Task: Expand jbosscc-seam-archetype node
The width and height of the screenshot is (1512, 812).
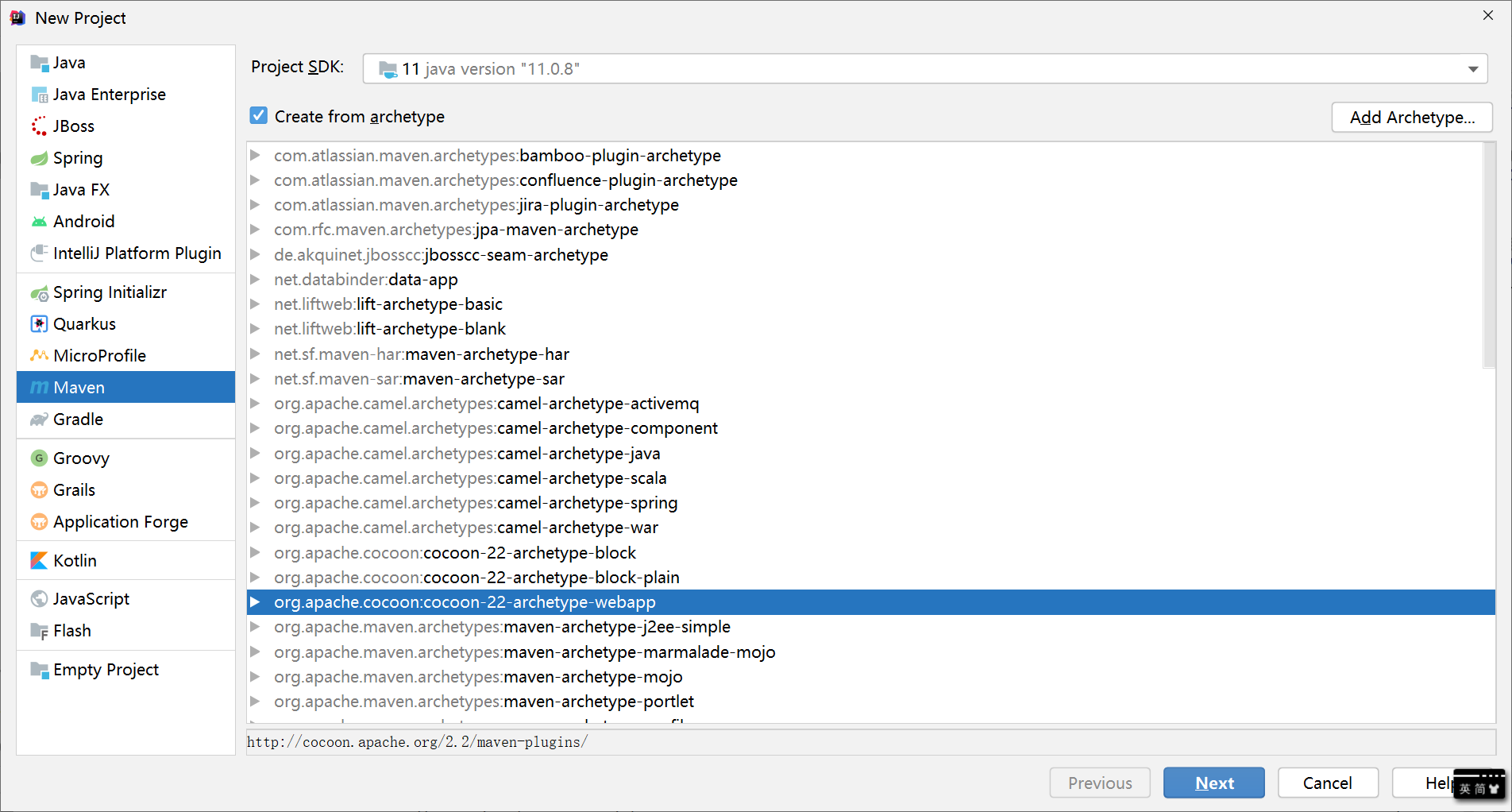Action: click(255, 254)
